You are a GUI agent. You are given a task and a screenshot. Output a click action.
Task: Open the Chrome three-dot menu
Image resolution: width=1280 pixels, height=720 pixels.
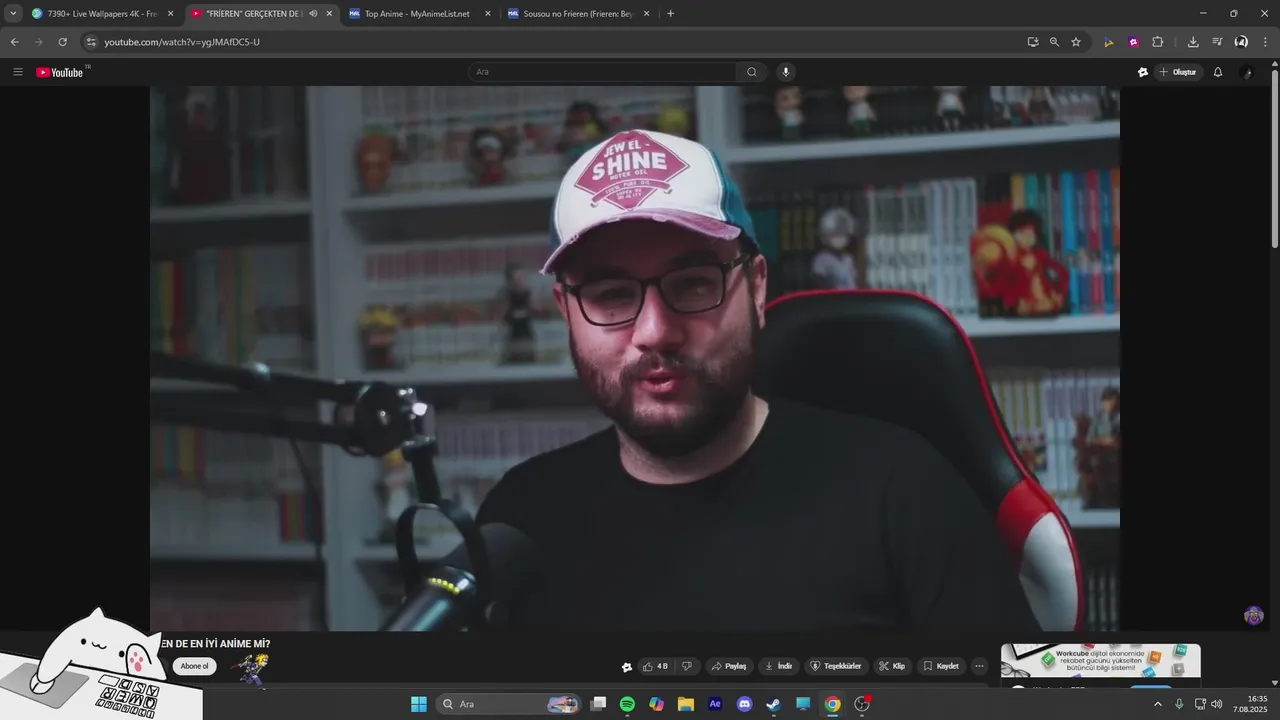tap(1265, 42)
